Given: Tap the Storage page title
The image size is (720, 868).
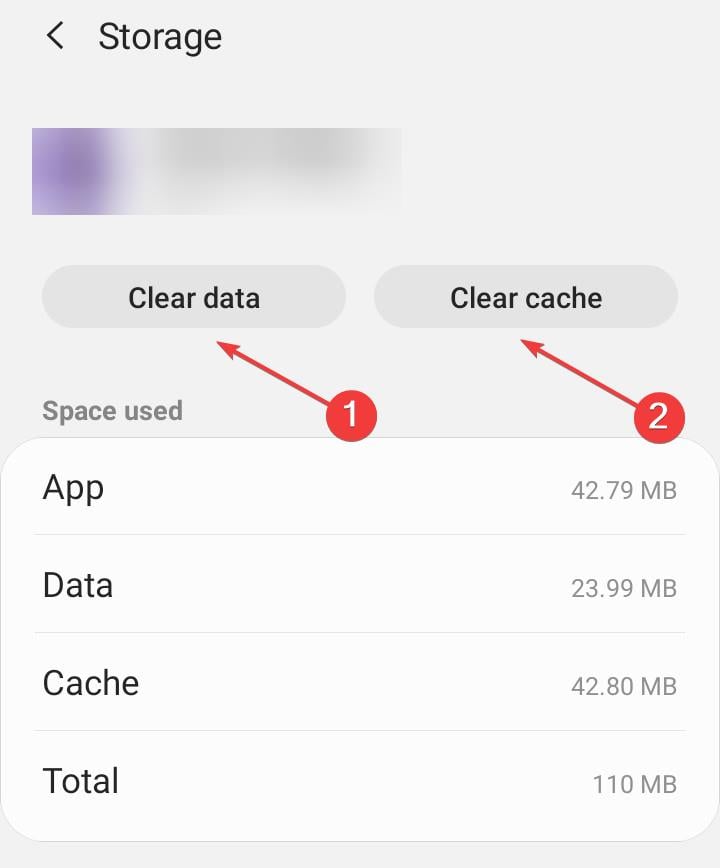Looking at the screenshot, I should 160,37.
